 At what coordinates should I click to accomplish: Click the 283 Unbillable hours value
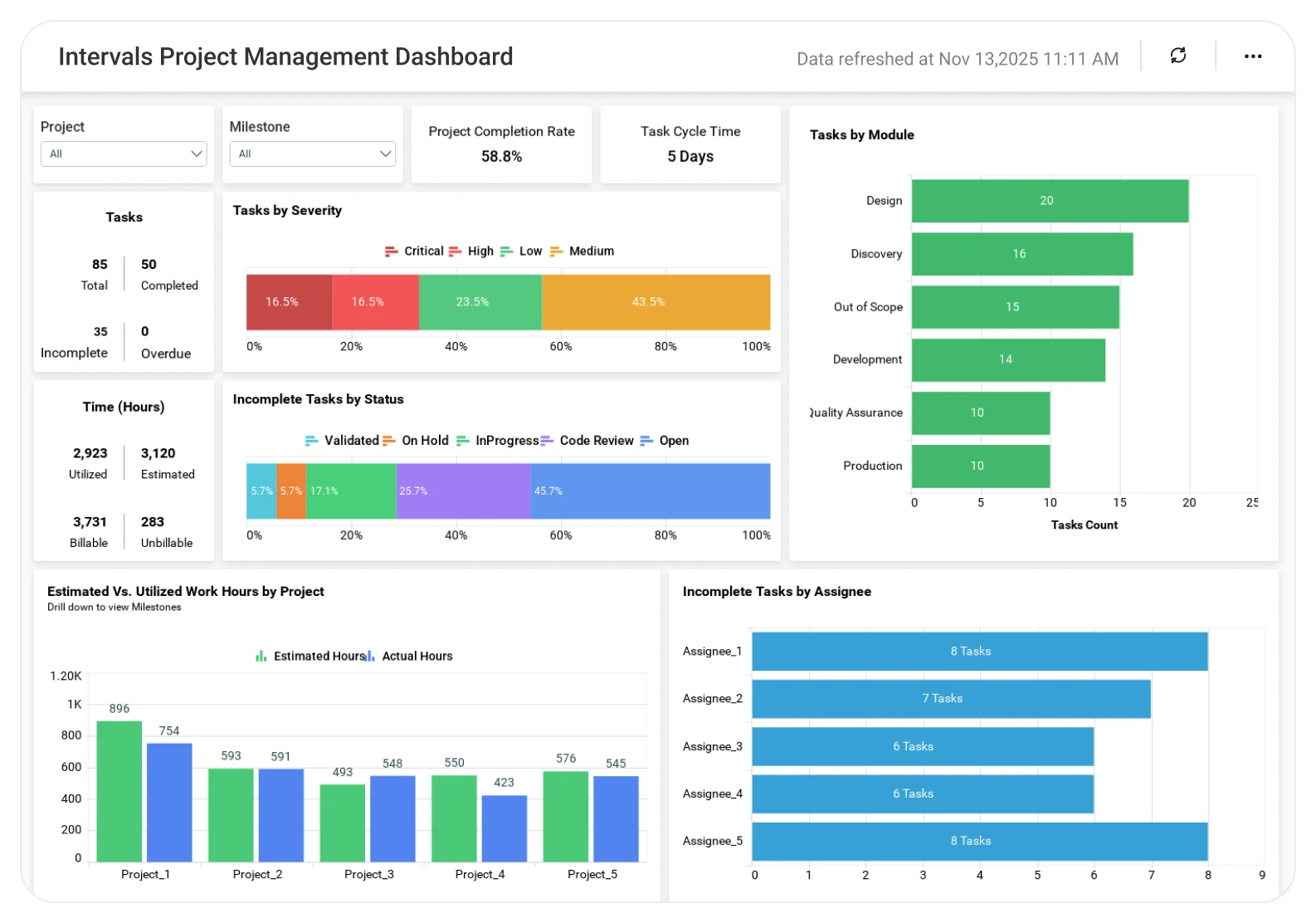tap(153, 521)
